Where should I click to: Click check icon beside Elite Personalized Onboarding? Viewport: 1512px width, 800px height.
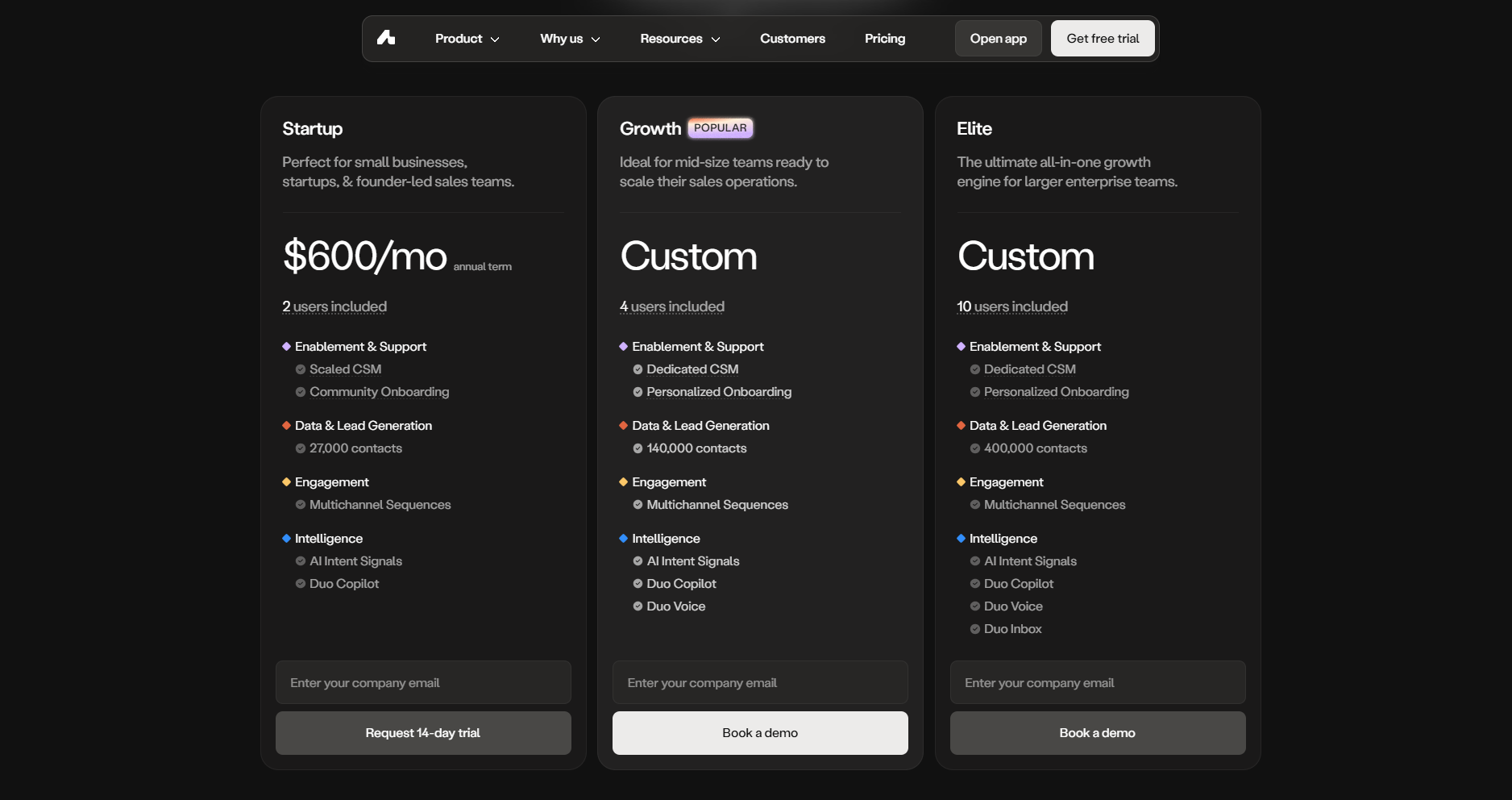point(975,392)
